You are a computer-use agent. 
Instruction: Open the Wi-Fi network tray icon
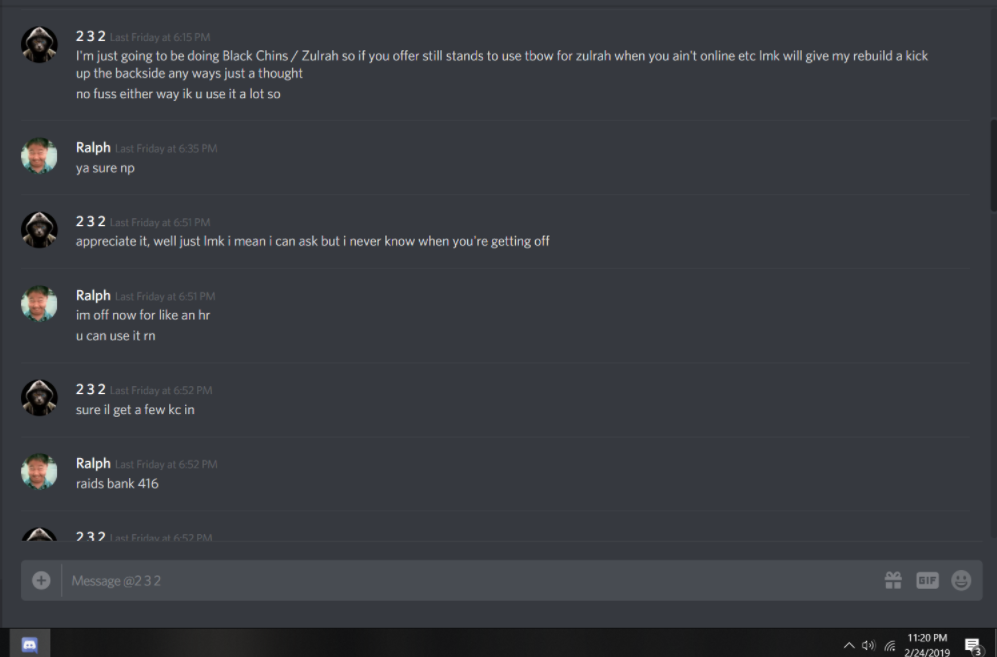[x=890, y=645]
